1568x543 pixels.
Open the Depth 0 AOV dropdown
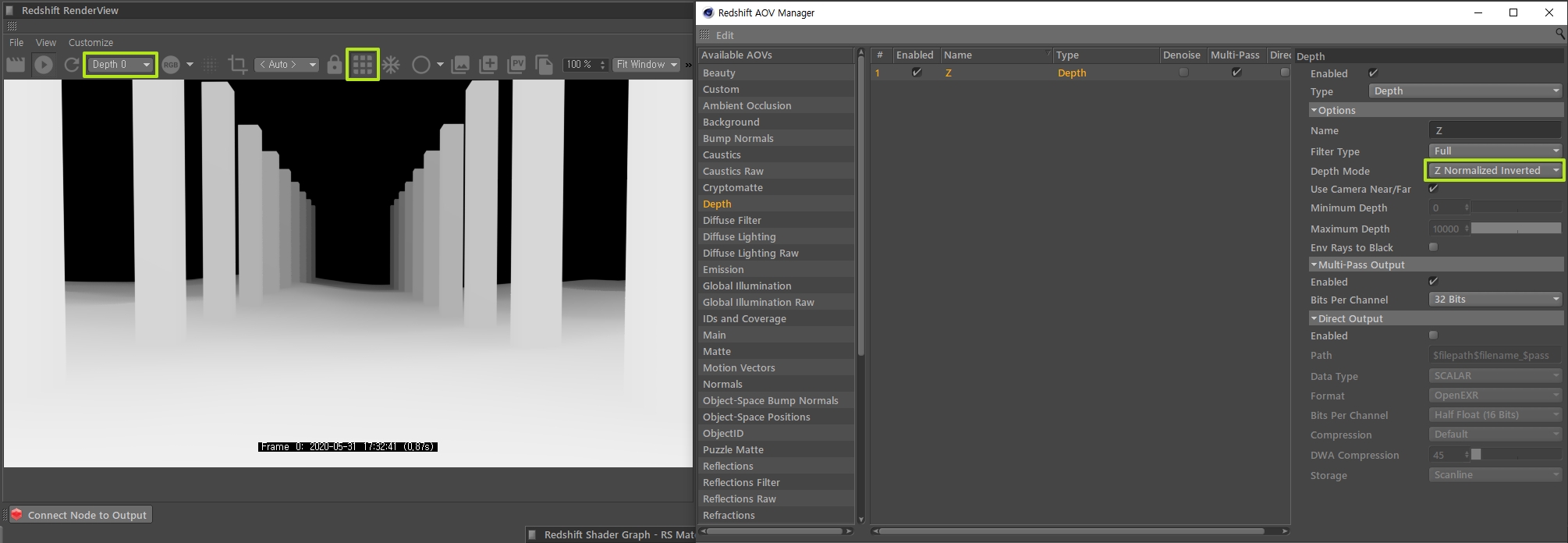[120, 65]
